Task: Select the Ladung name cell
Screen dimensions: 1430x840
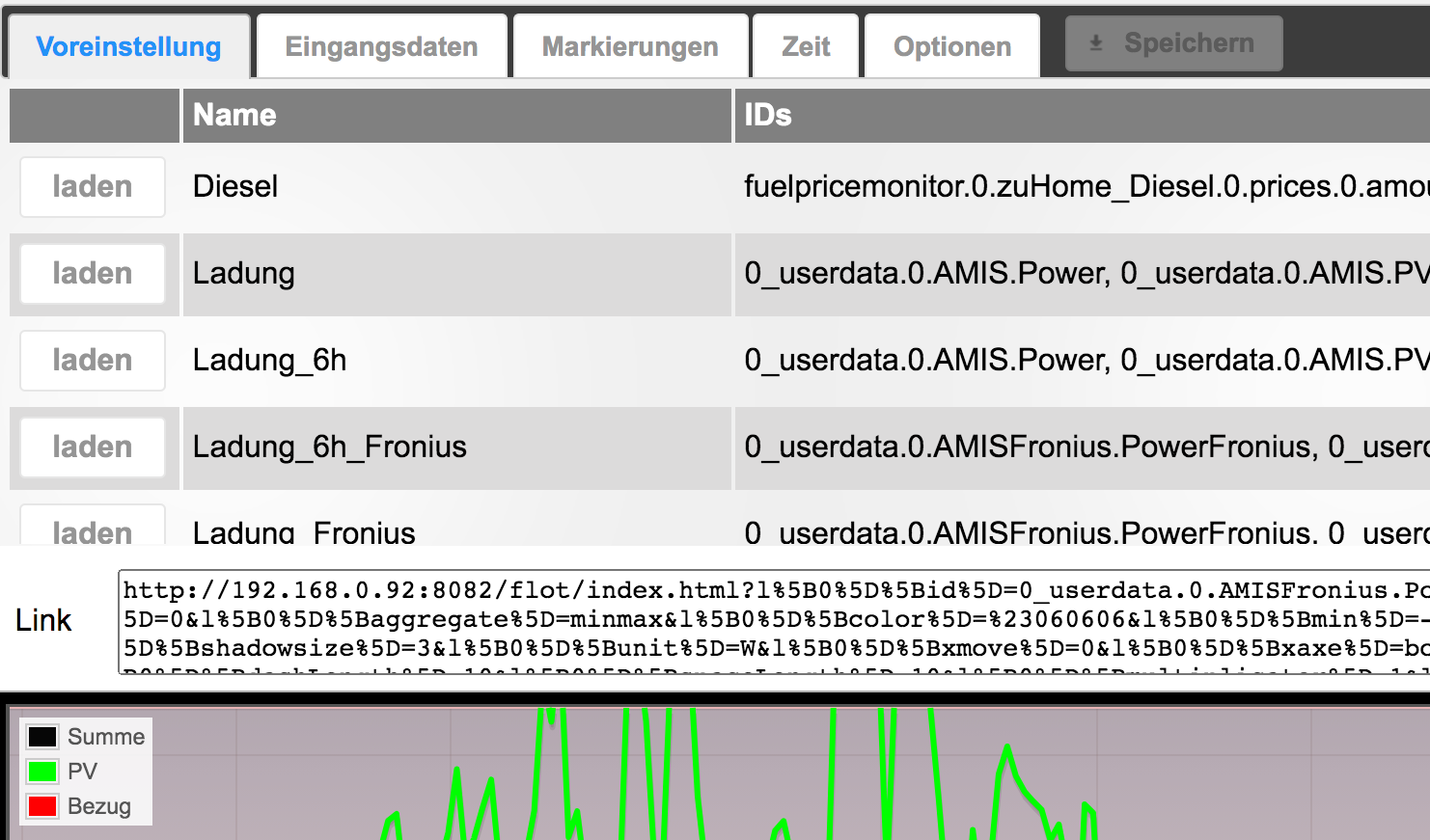Action: [457, 274]
